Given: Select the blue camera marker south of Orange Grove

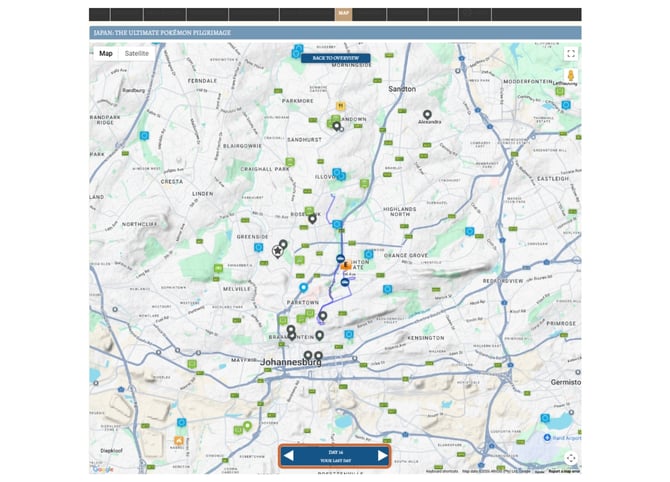Looking at the screenshot, I should click(x=387, y=290).
